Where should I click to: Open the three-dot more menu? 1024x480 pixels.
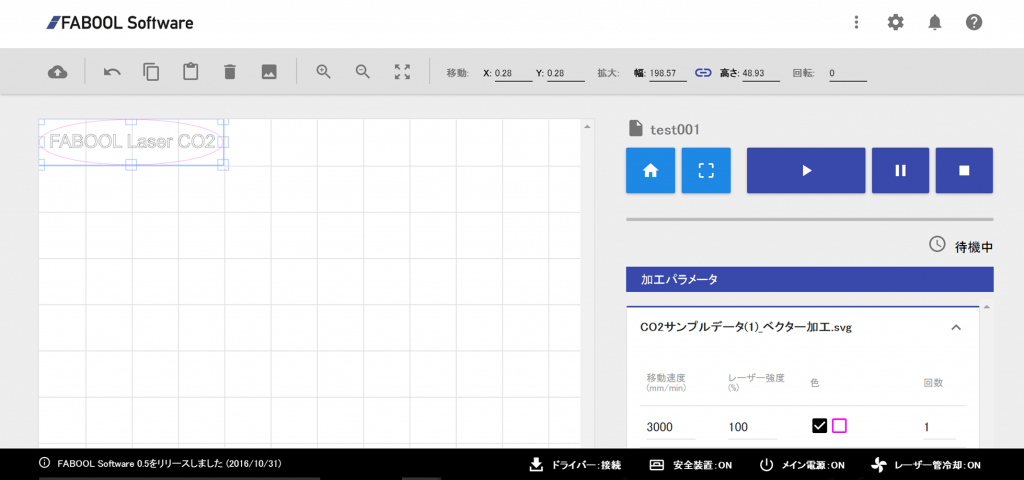[x=856, y=22]
